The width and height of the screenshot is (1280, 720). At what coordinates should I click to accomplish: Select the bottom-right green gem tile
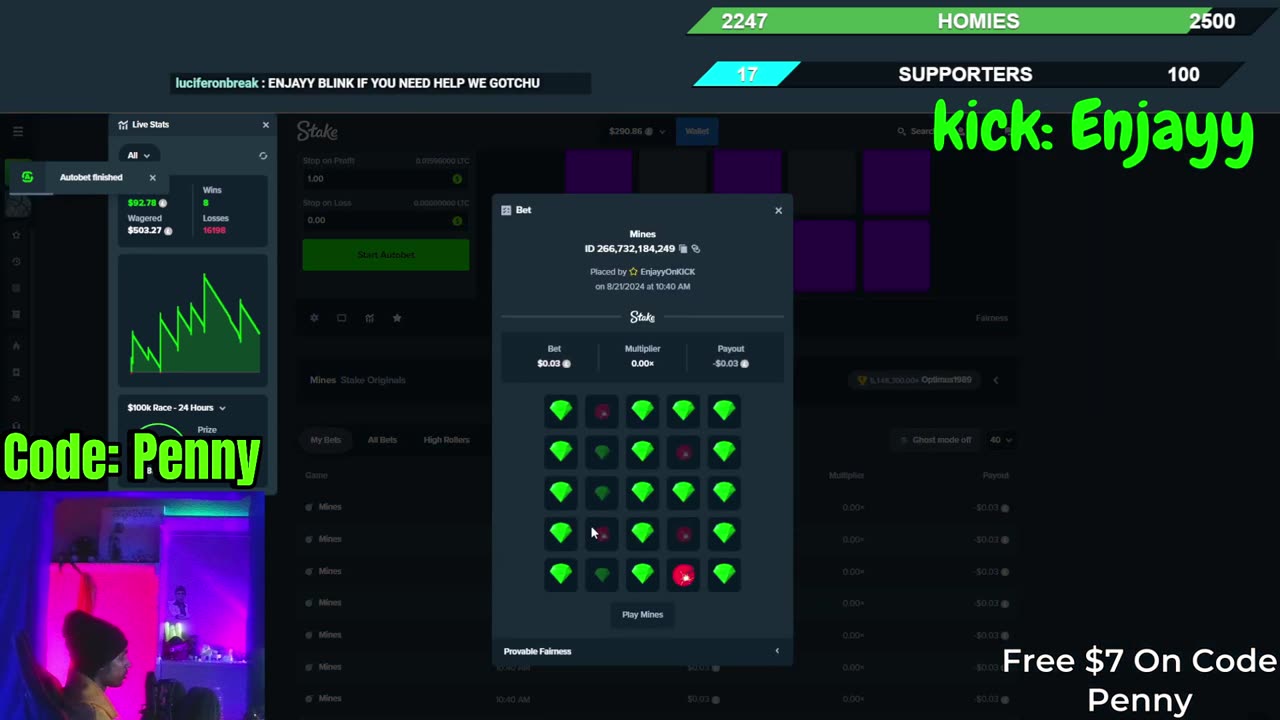[x=724, y=574]
